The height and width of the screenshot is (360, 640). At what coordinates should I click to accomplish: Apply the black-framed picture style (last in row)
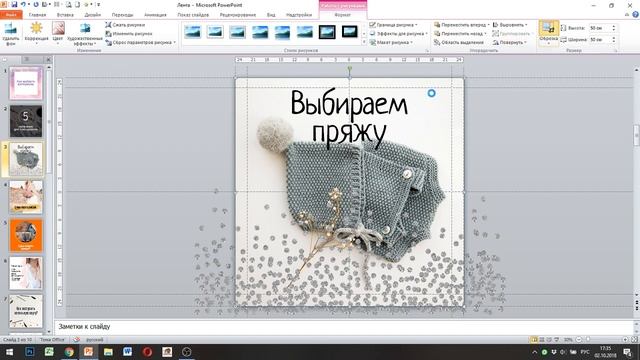[x=350, y=32]
